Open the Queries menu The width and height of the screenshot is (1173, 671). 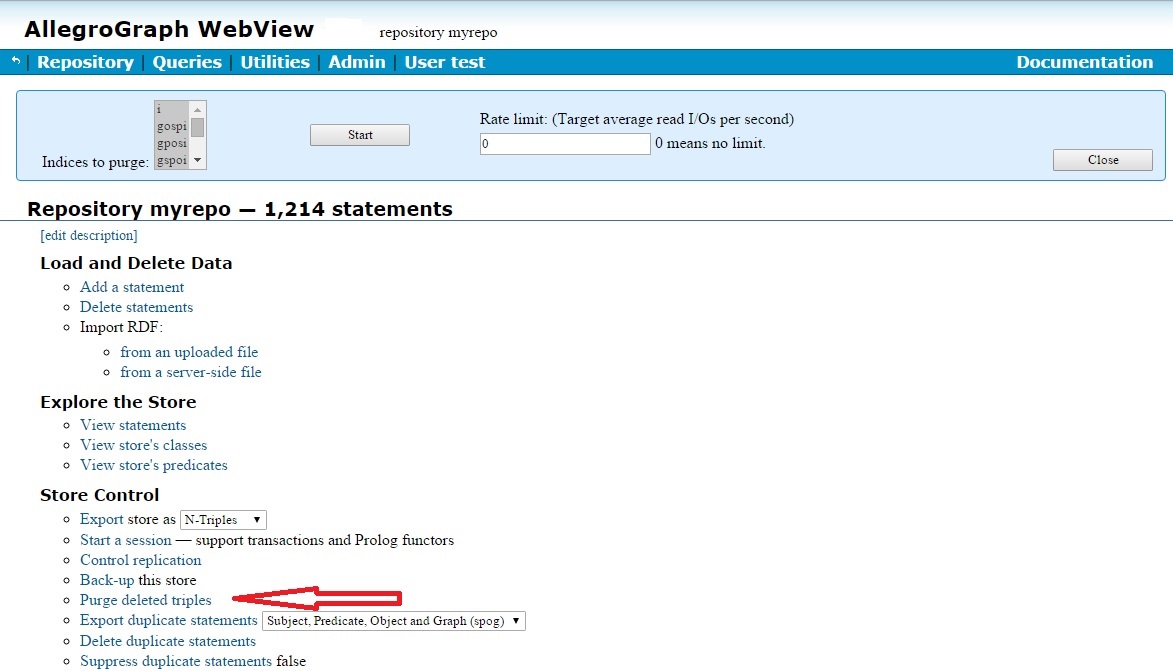click(x=187, y=62)
